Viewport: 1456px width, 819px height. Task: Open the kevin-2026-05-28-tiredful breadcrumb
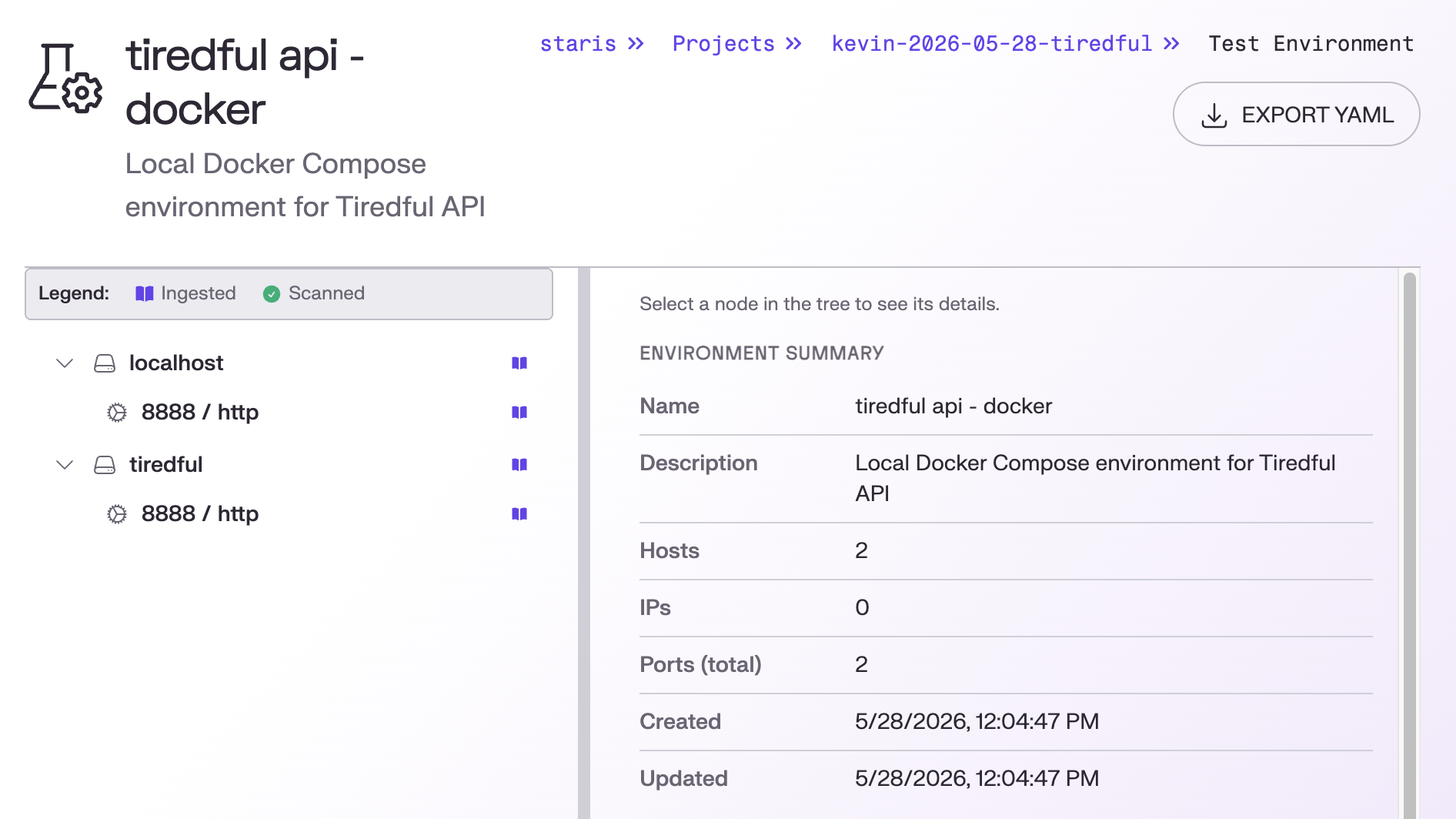(991, 44)
